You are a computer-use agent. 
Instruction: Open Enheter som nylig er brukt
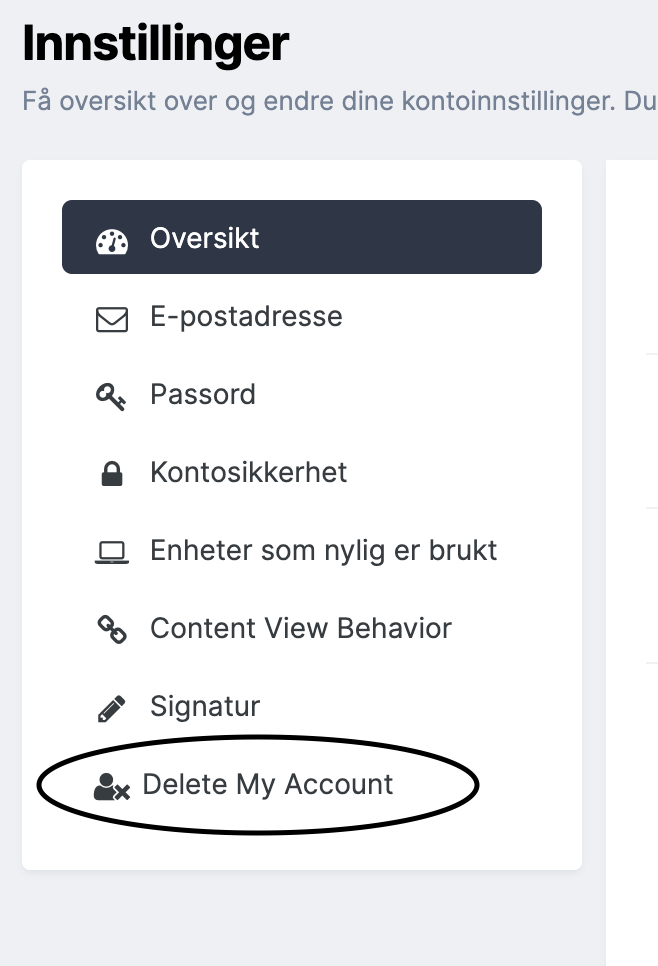323,550
